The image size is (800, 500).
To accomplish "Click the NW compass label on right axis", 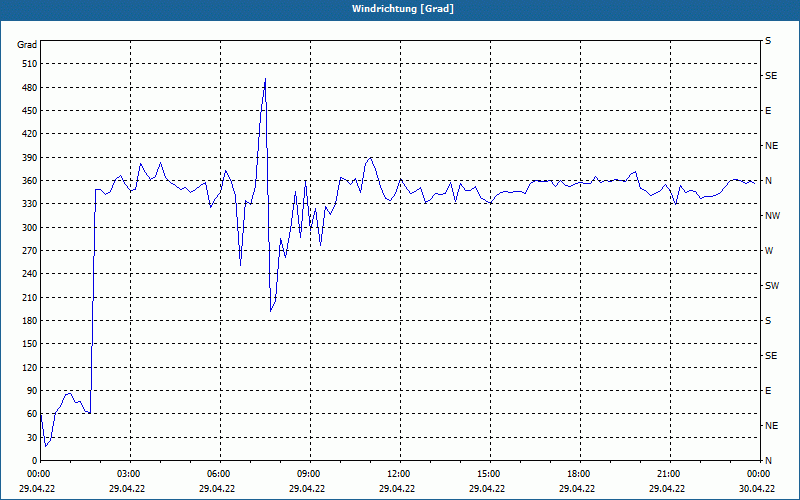I will [x=772, y=216].
